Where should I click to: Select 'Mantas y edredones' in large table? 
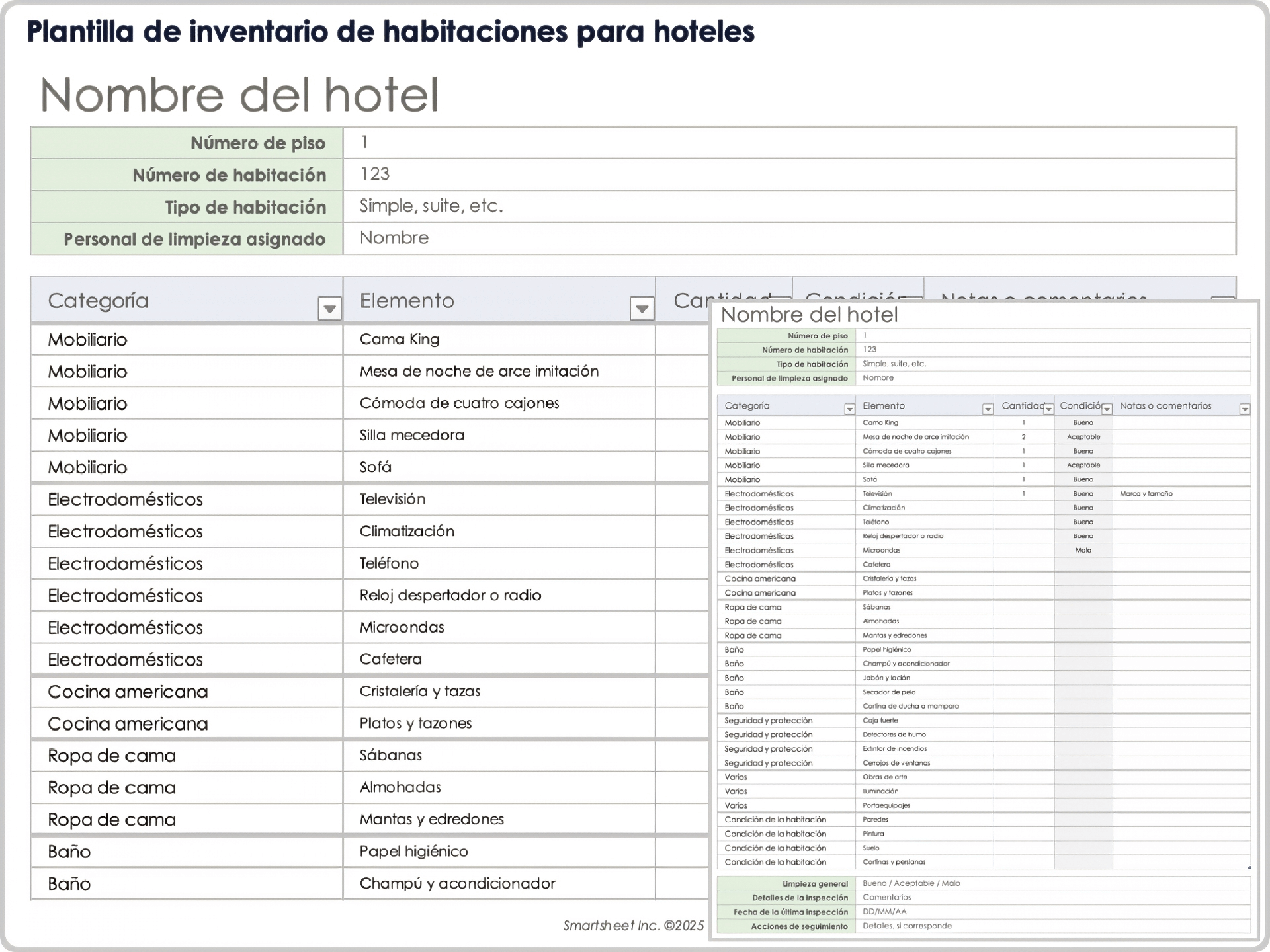(499, 819)
